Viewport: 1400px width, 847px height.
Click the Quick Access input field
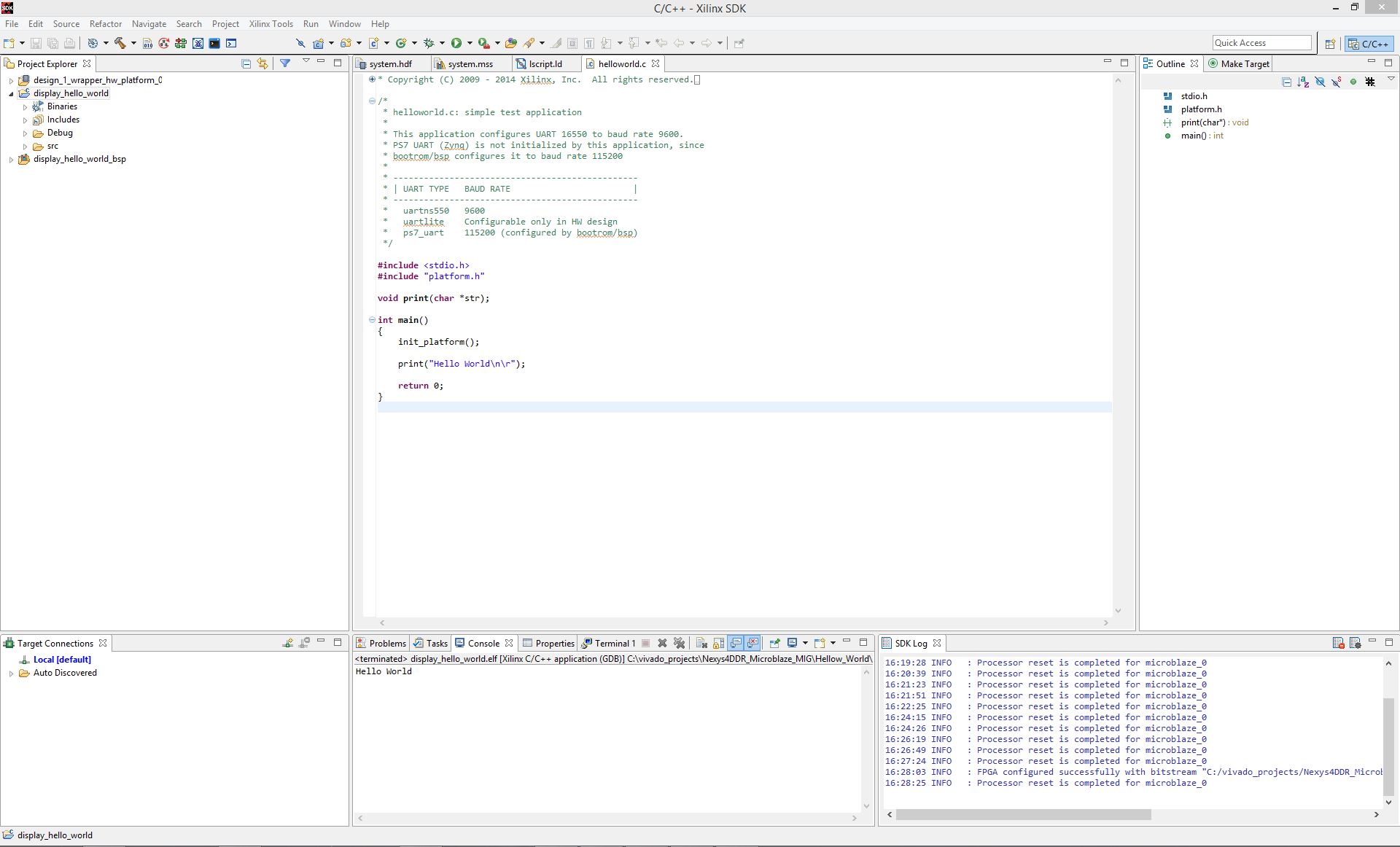point(1261,43)
